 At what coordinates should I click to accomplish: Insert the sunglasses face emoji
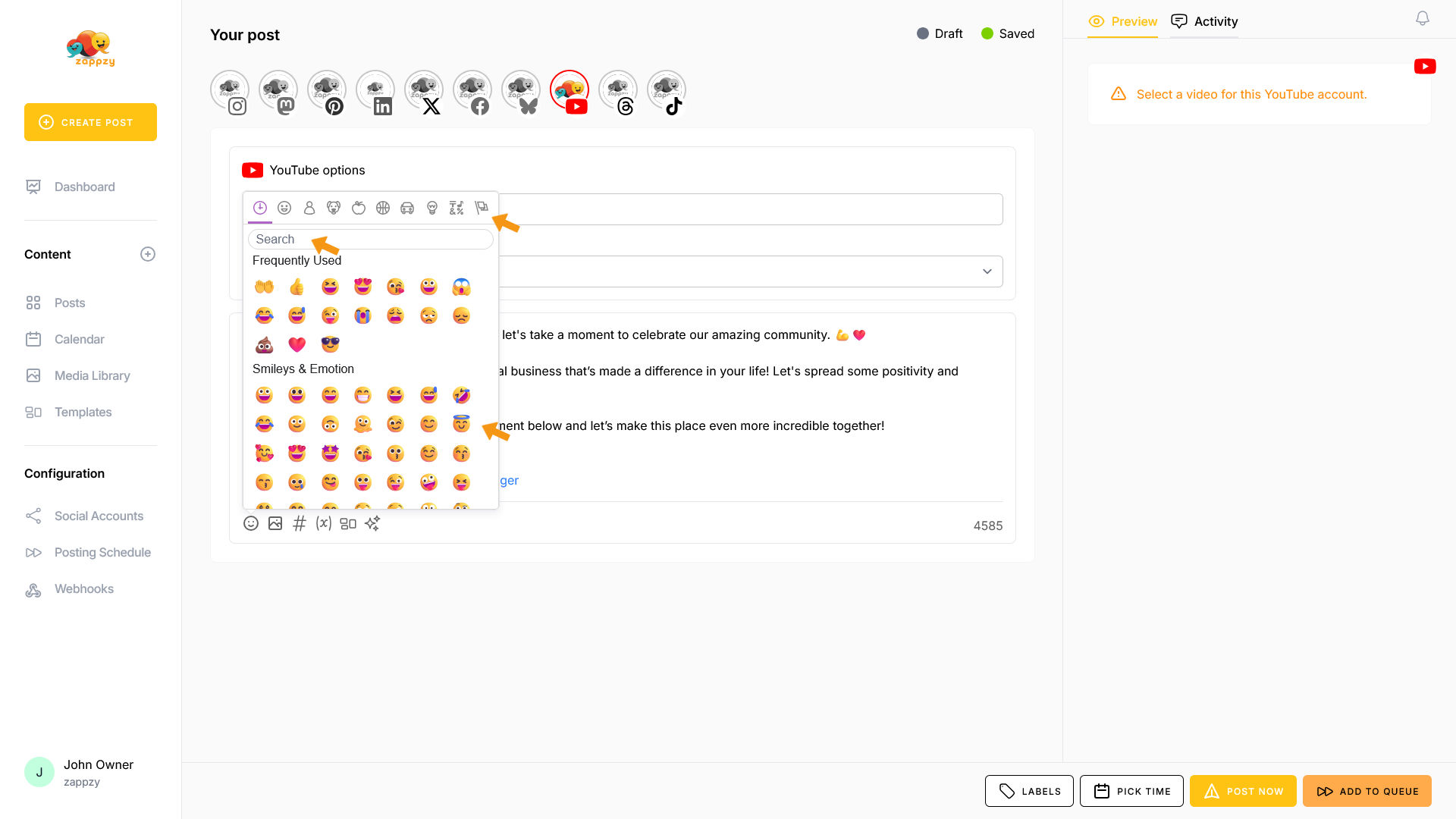tap(330, 345)
